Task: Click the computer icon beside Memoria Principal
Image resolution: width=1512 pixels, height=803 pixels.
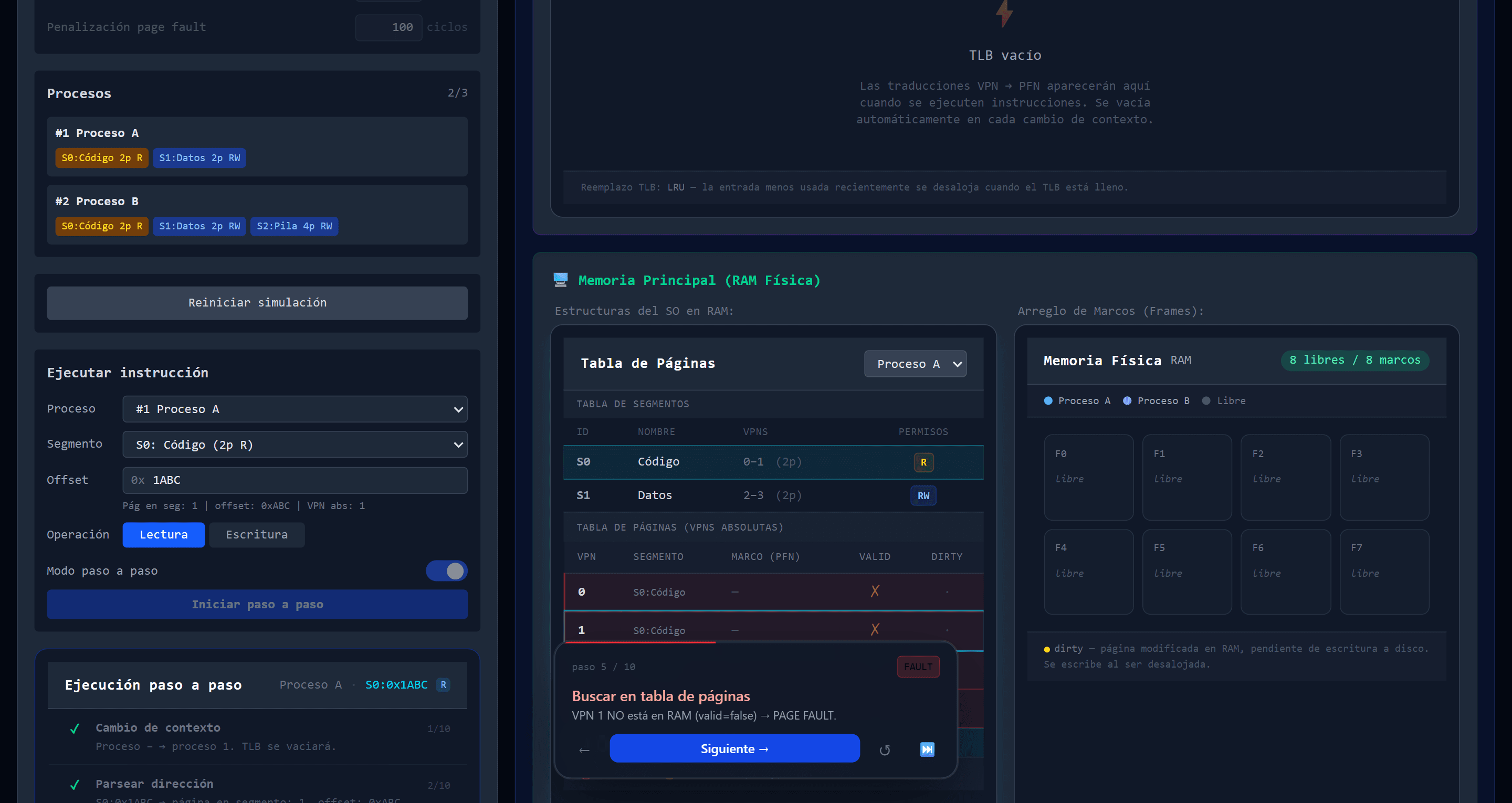Action: tap(561, 280)
